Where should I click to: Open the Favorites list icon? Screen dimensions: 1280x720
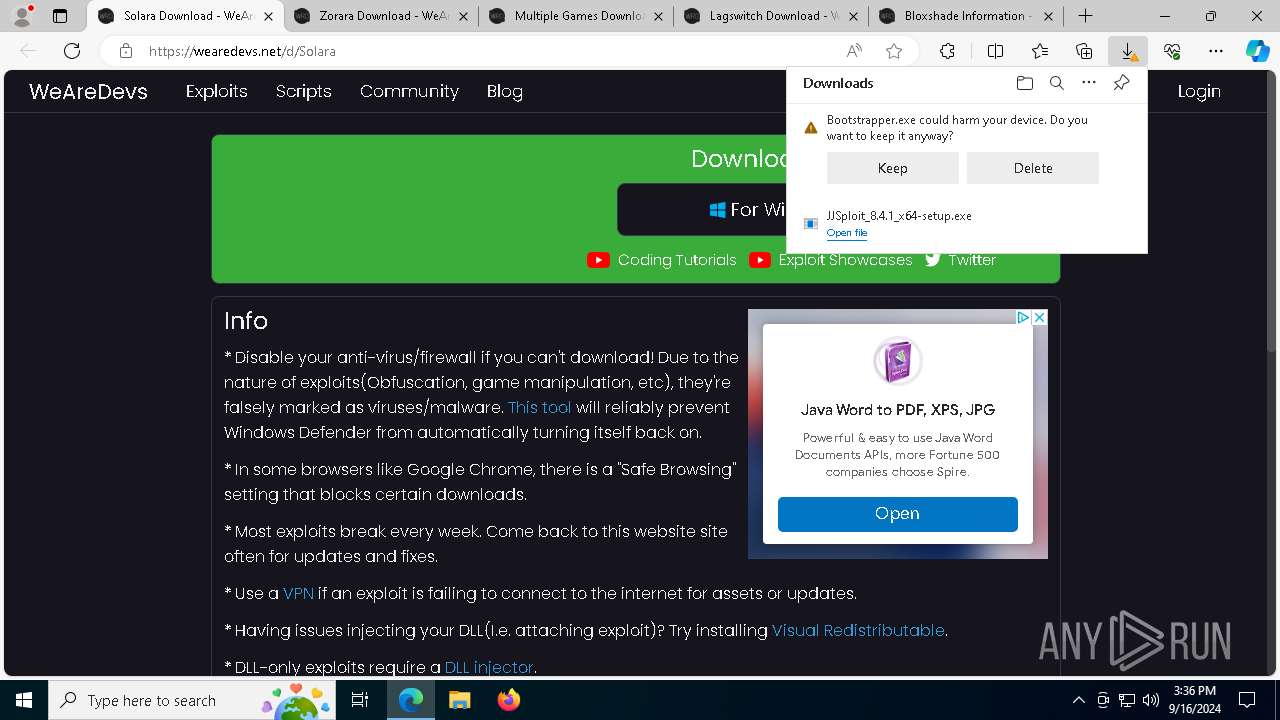(x=1040, y=51)
